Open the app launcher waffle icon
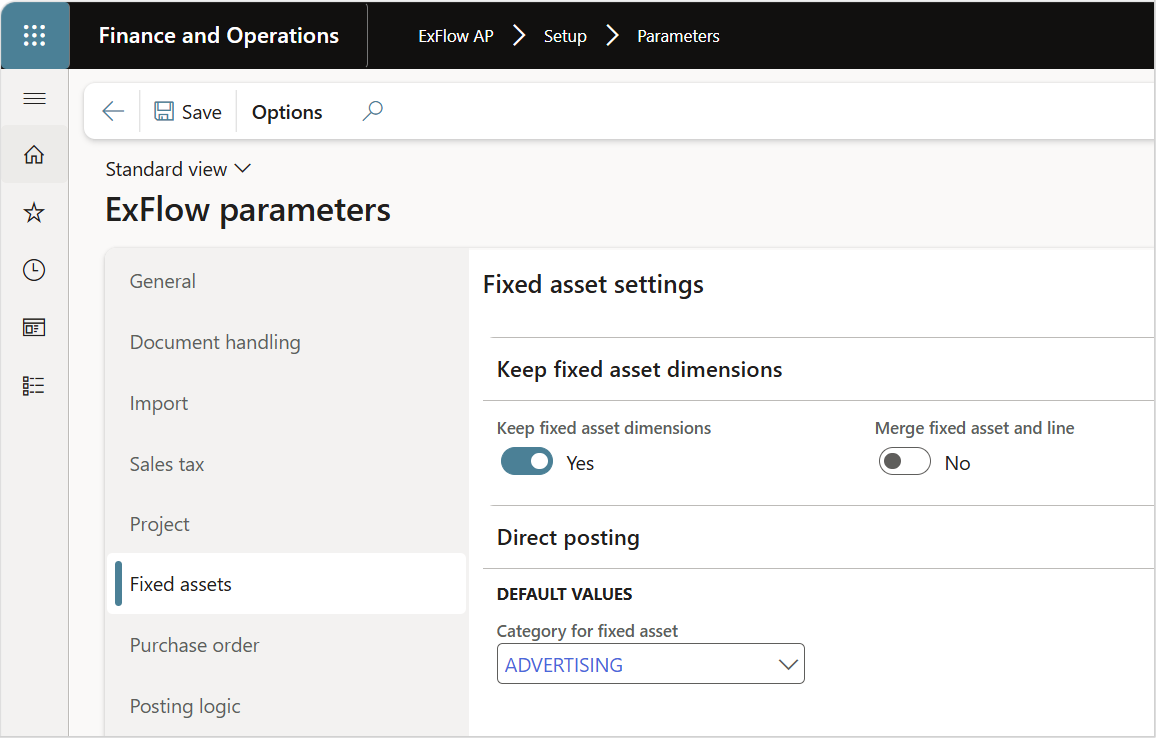Viewport: 1158px width, 740px height. 35,35
